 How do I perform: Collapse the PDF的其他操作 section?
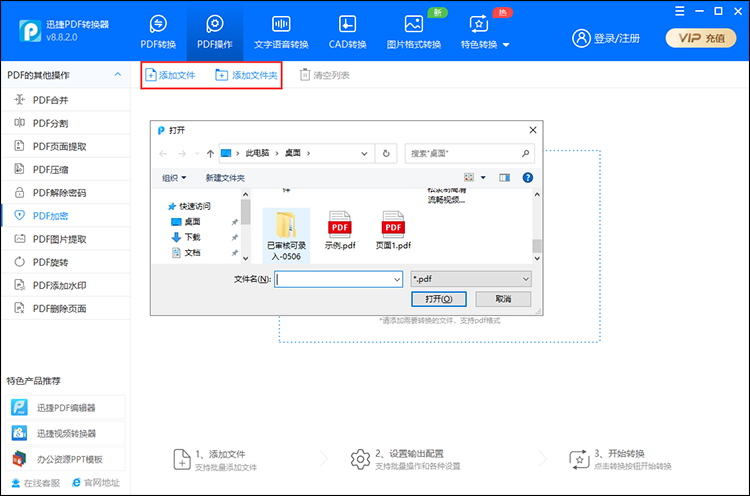click(118, 75)
